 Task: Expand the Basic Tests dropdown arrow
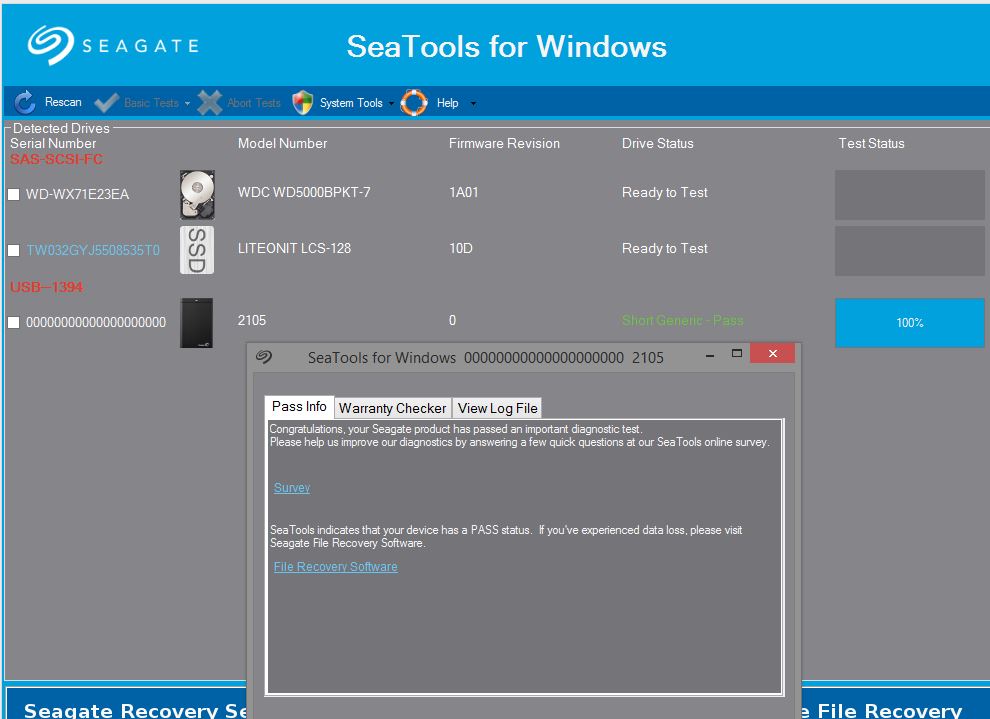188,104
